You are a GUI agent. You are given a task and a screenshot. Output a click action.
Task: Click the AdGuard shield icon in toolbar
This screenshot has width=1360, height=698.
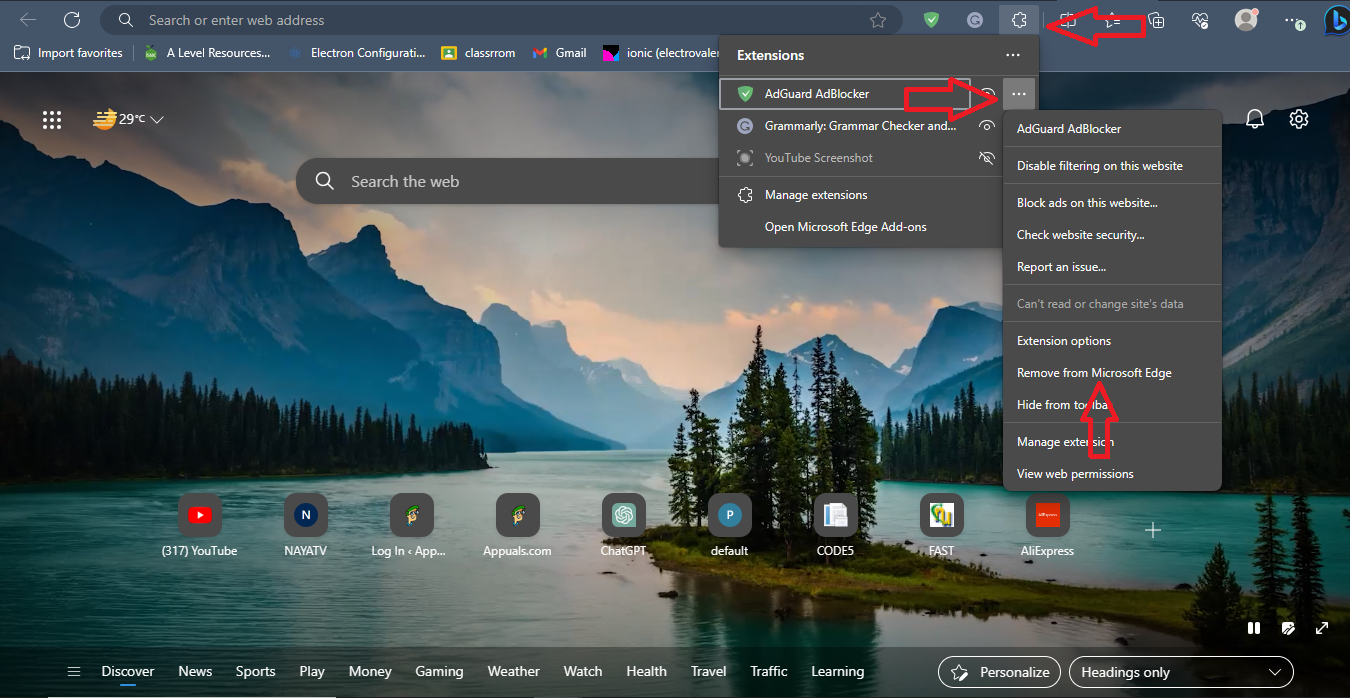point(931,20)
